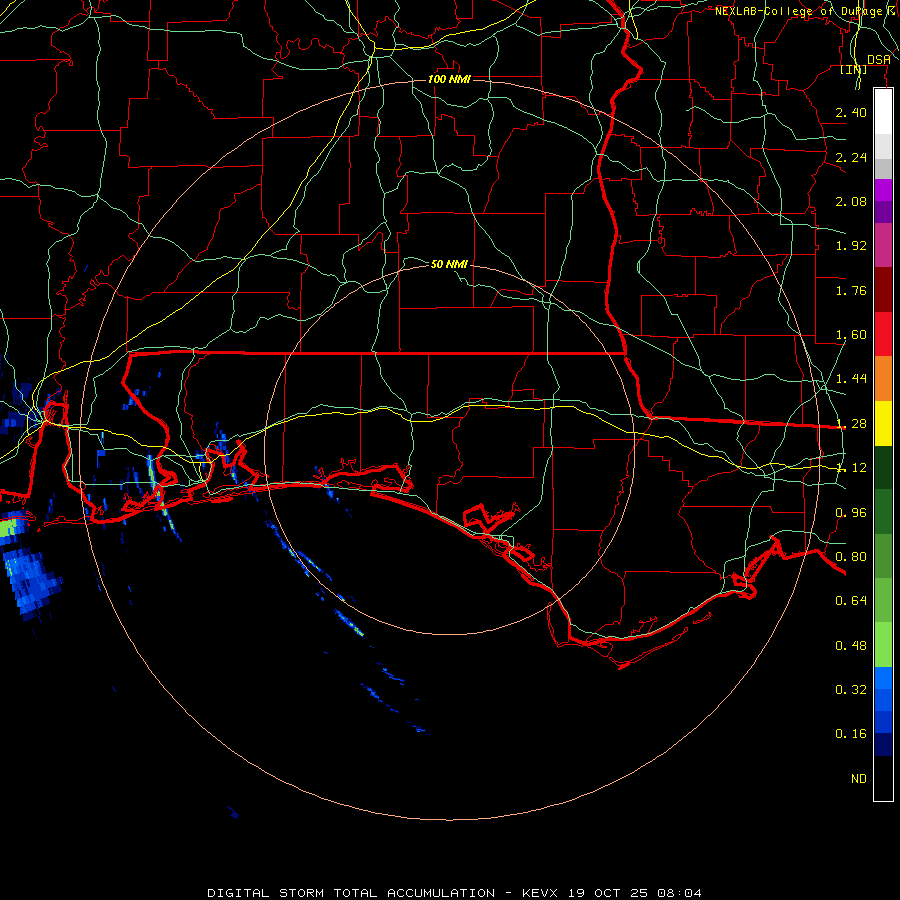Pick the bright magenta legend swatch
The height and width of the screenshot is (900, 900).
coord(883,190)
